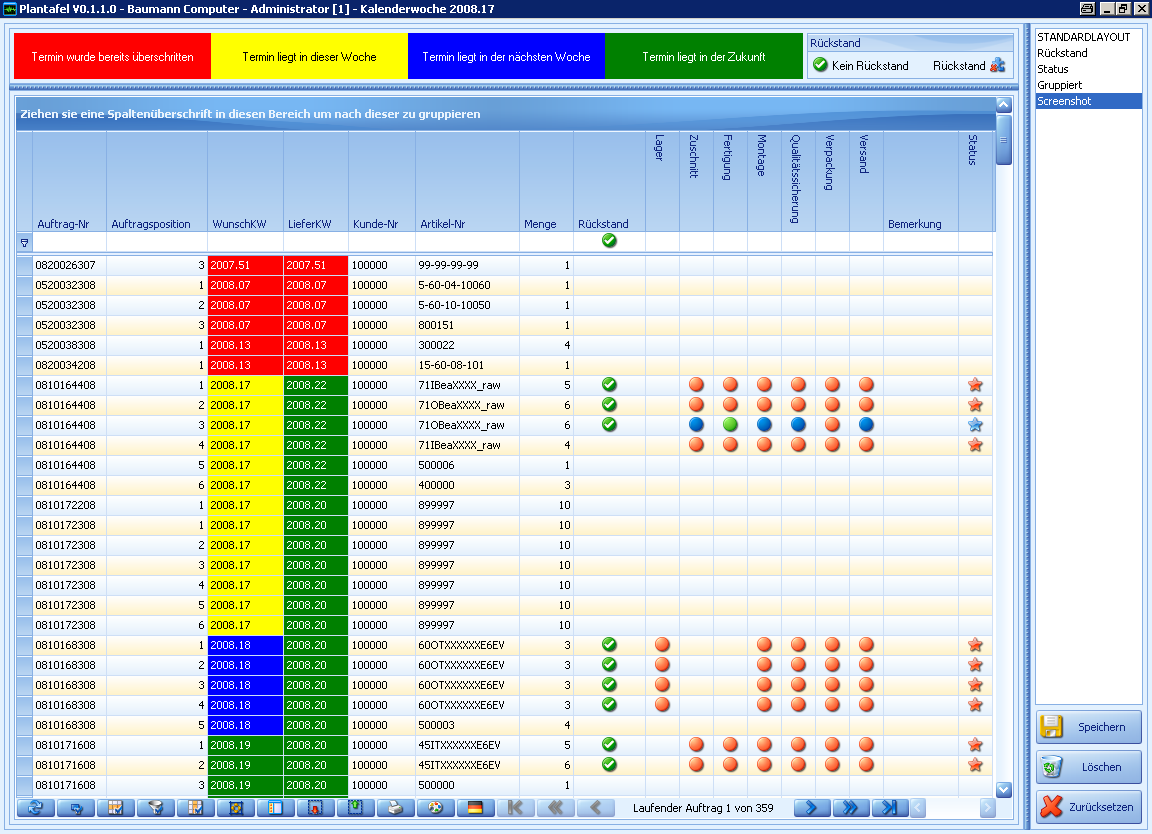Viewport: 1152px width, 834px height.
Task: Click the Rückstand puzzle icon in legend
Action: pos(997,65)
